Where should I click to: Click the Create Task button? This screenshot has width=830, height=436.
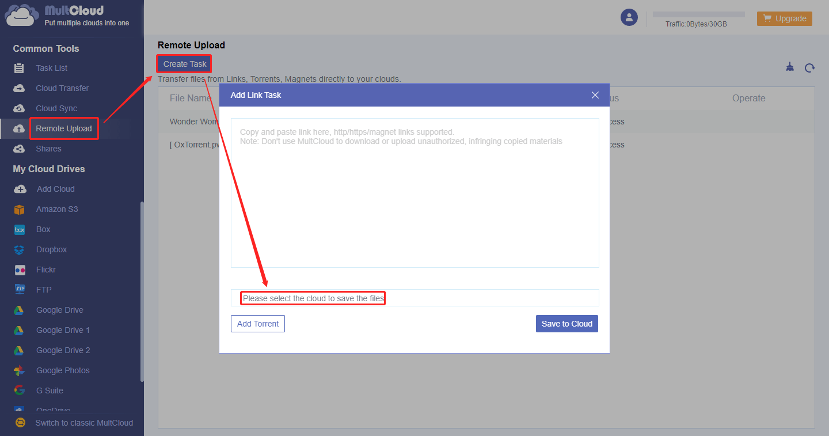click(x=184, y=64)
